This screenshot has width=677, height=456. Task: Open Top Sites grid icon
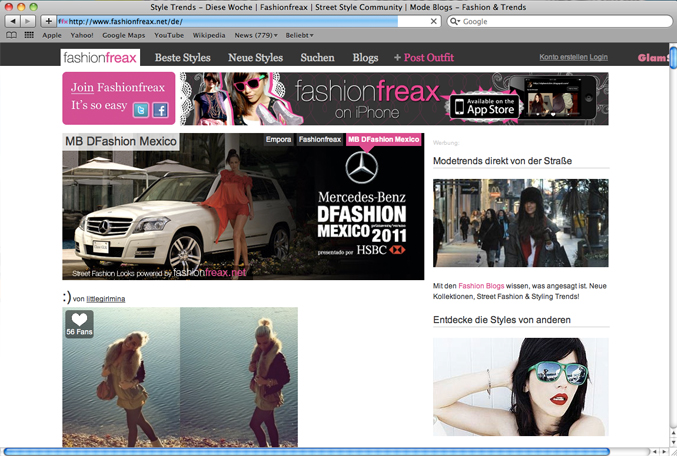(29, 35)
